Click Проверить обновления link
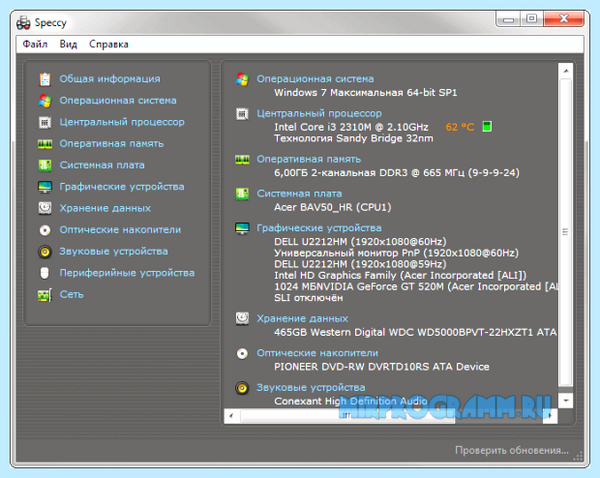 point(512,450)
